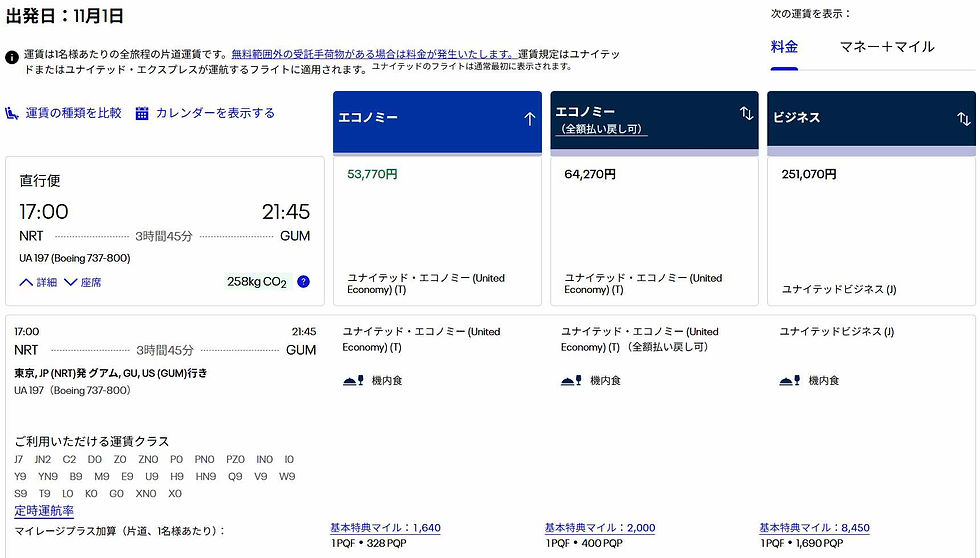The image size is (980, 558).
Task: Click meal icon under United Economy (T)
Action: tap(353, 381)
